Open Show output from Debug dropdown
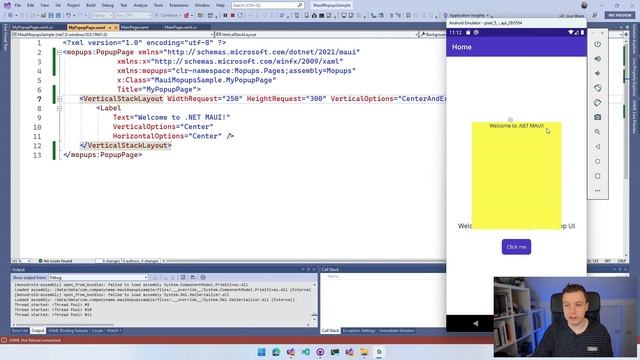The width and height of the screenshot is (640, 360). [x=98, y=278]
